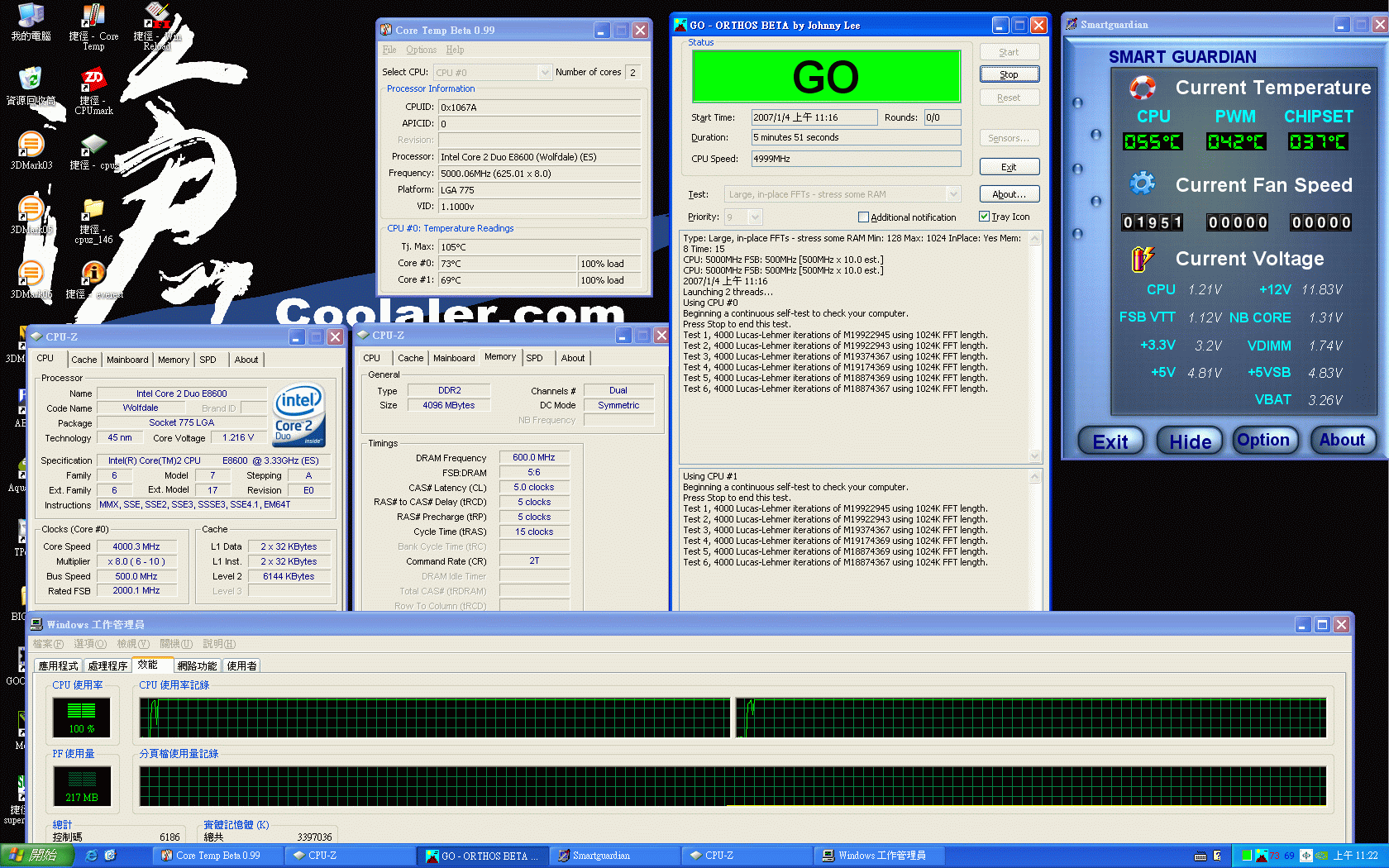Click About button in Smart Guardian
Viewport: 1389px width, 868px height.
1342,440
